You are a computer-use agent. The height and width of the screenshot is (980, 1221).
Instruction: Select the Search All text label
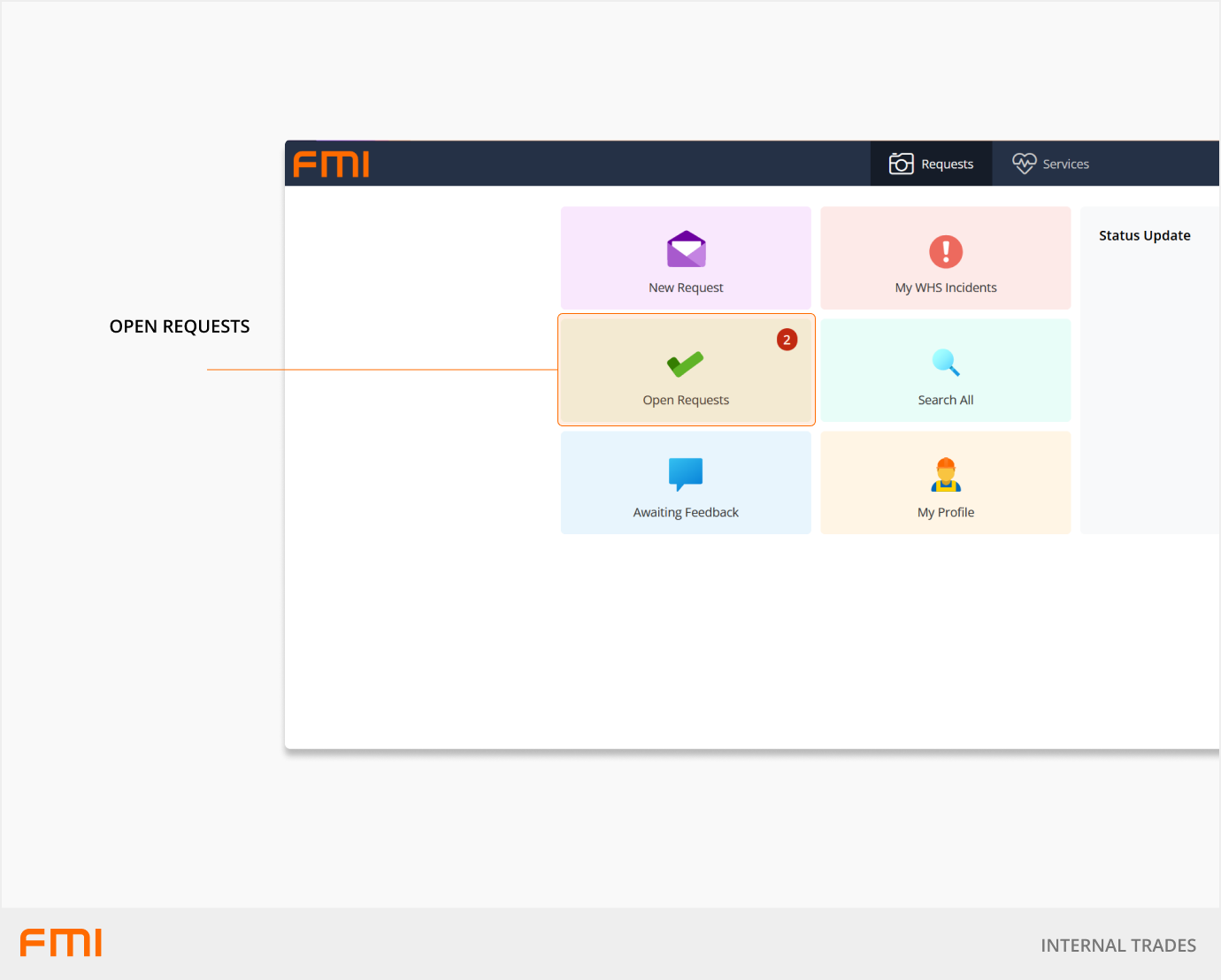[x=946, y=400]
